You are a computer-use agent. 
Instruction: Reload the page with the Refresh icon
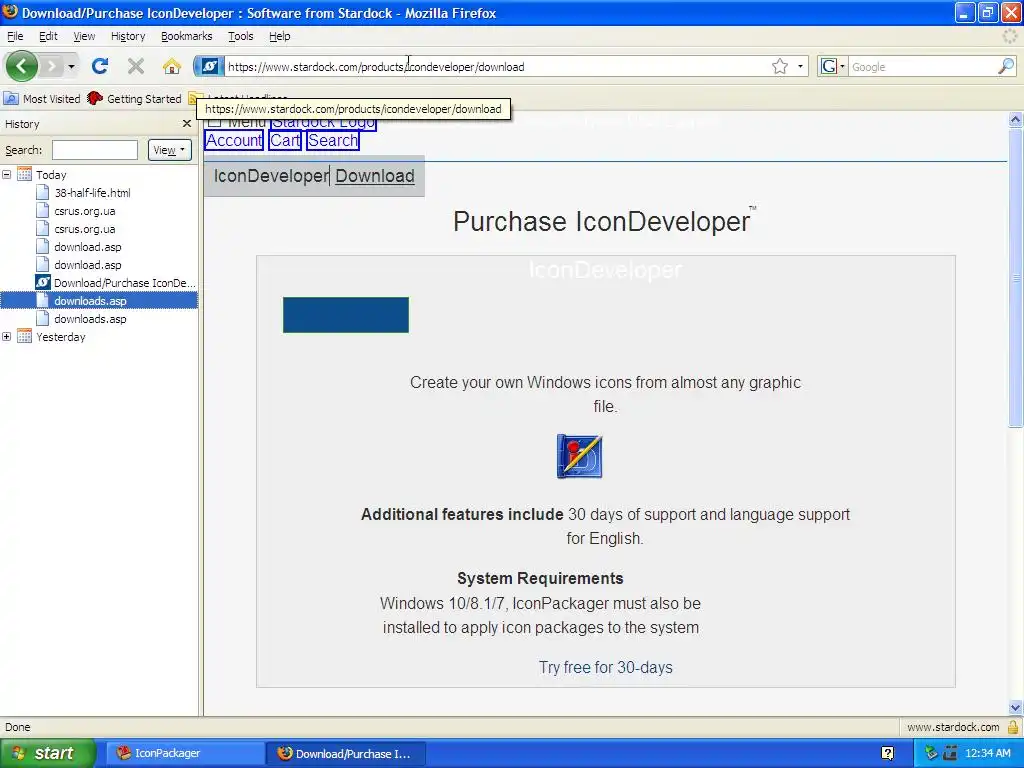[x=100, y=66]
